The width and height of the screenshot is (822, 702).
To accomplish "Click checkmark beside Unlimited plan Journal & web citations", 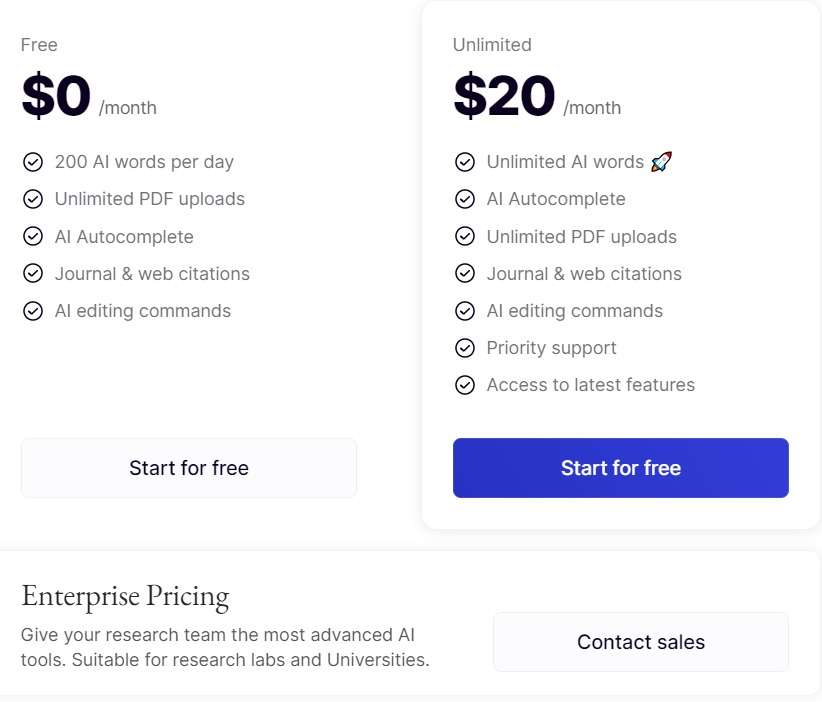I will click(465, 274).
